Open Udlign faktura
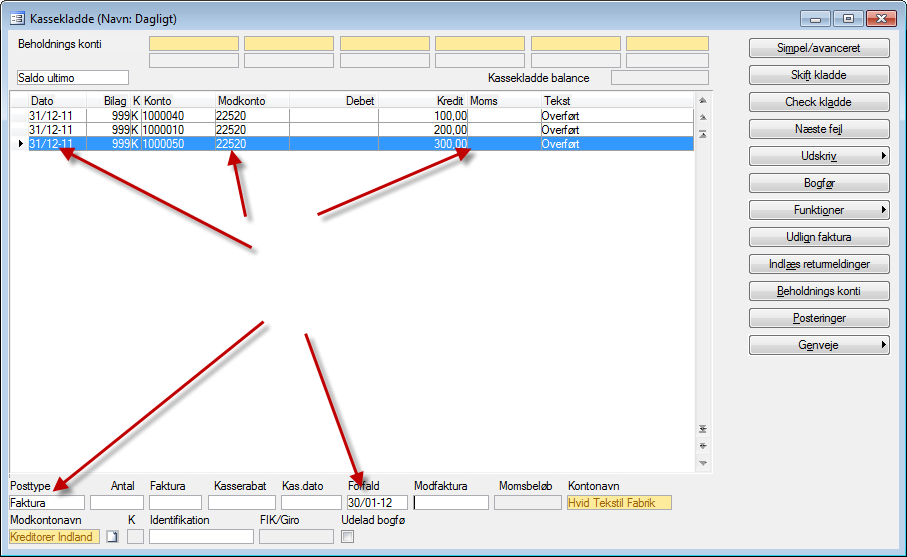Image resolution: width=907 pixels, height=557 pixels. pyautogui.click(x=819, y=237)
